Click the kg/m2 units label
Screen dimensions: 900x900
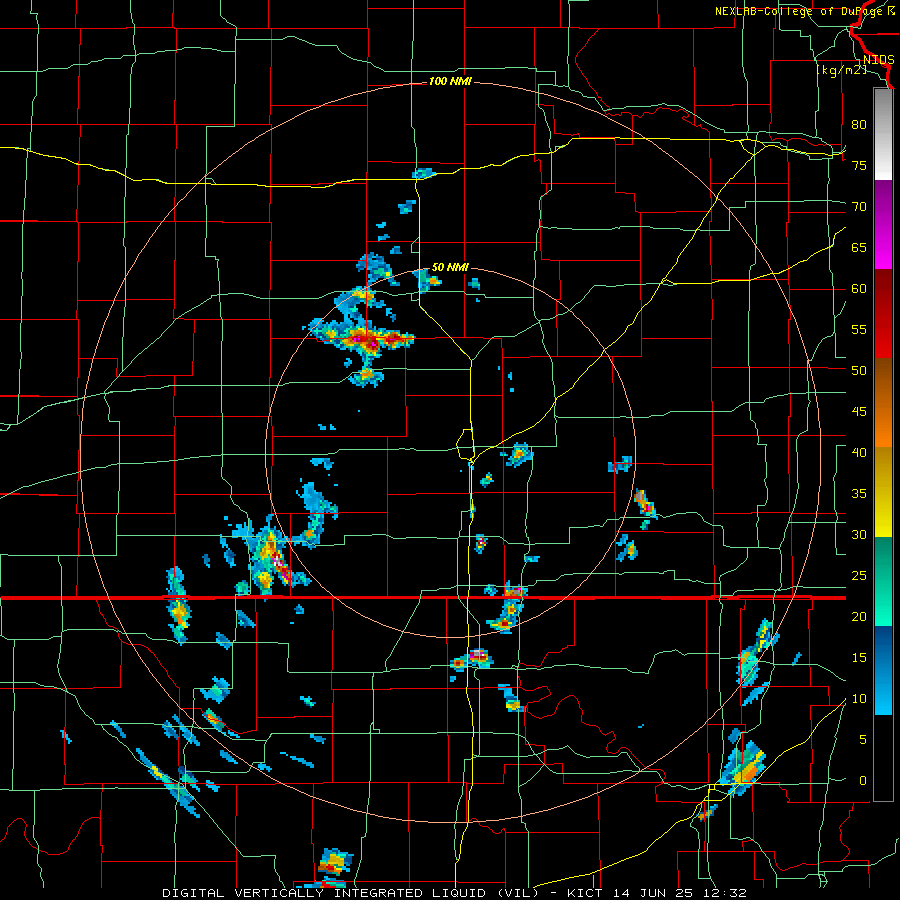[841, 70]
